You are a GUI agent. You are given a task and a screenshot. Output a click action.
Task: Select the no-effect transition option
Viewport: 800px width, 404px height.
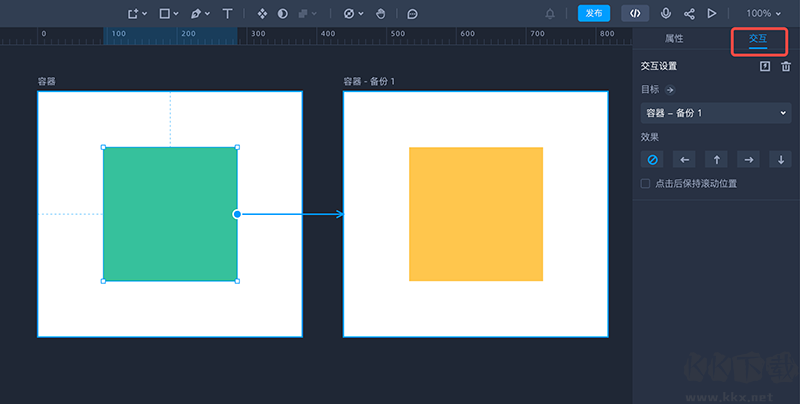653,160
